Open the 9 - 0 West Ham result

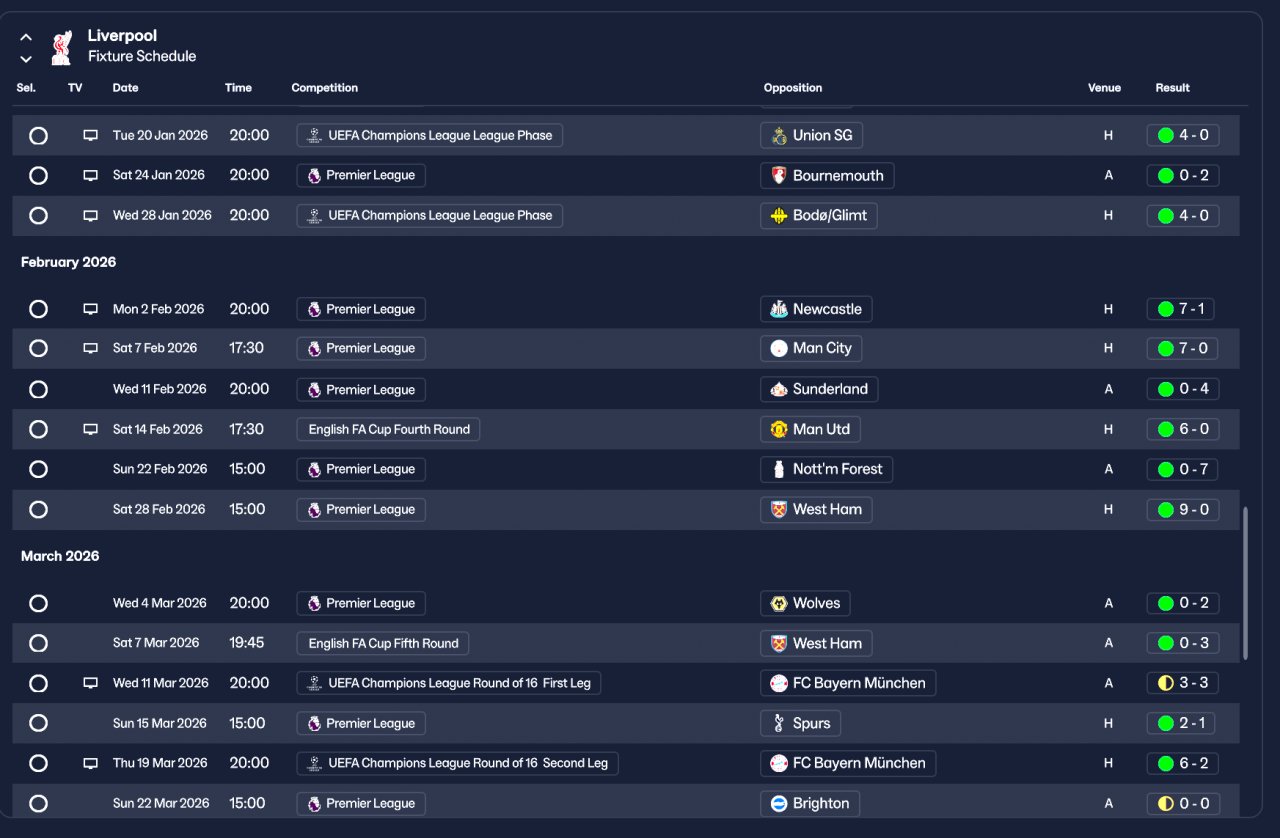1183,509
